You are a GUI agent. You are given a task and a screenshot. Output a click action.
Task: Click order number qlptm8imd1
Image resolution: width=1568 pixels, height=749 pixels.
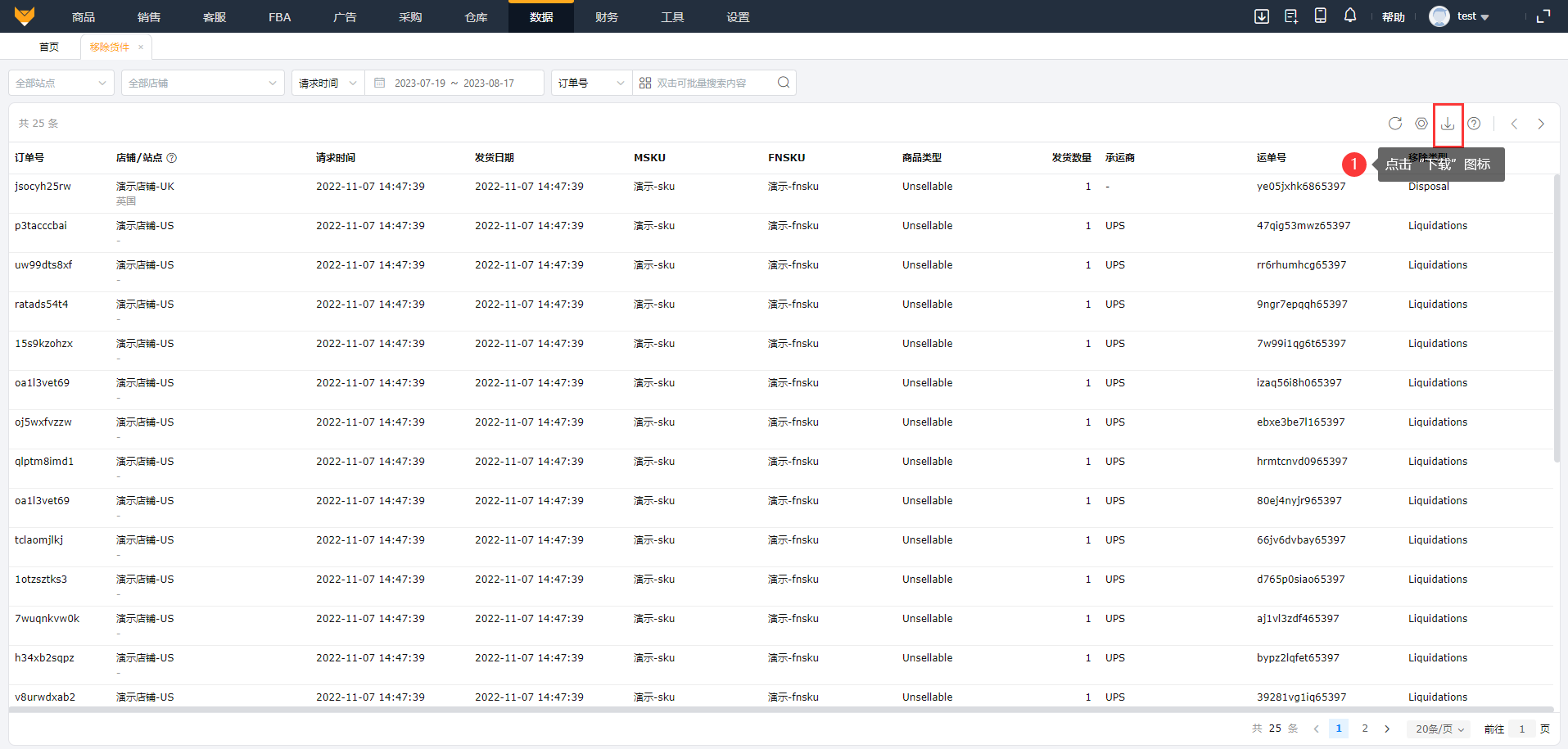[44, 462]
